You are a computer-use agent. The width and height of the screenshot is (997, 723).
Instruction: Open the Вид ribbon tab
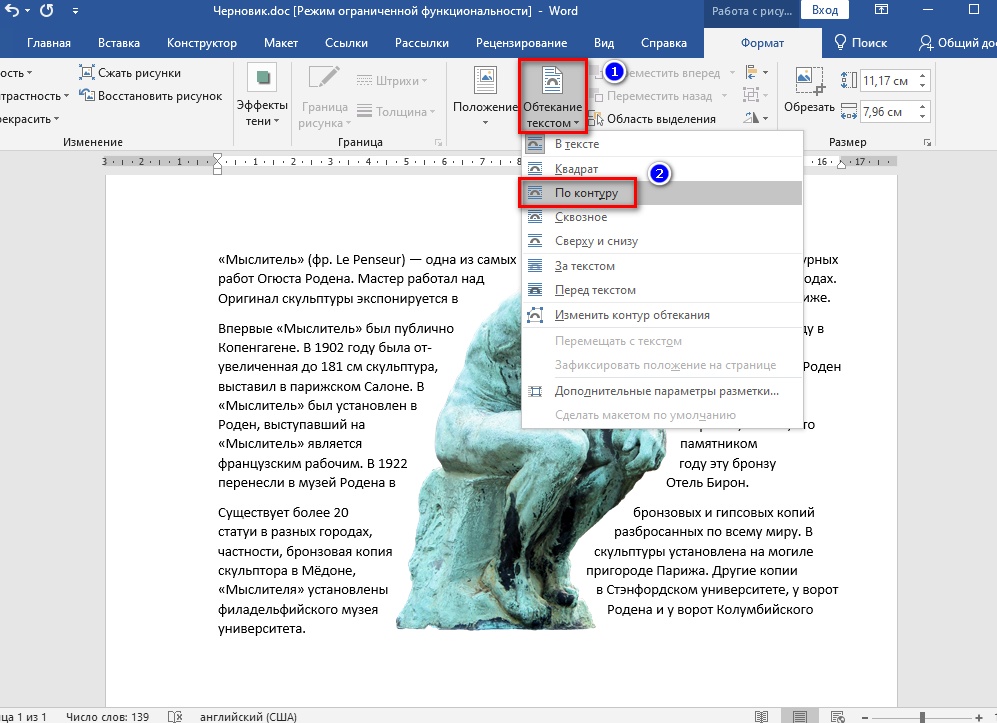tap(604, 43)
